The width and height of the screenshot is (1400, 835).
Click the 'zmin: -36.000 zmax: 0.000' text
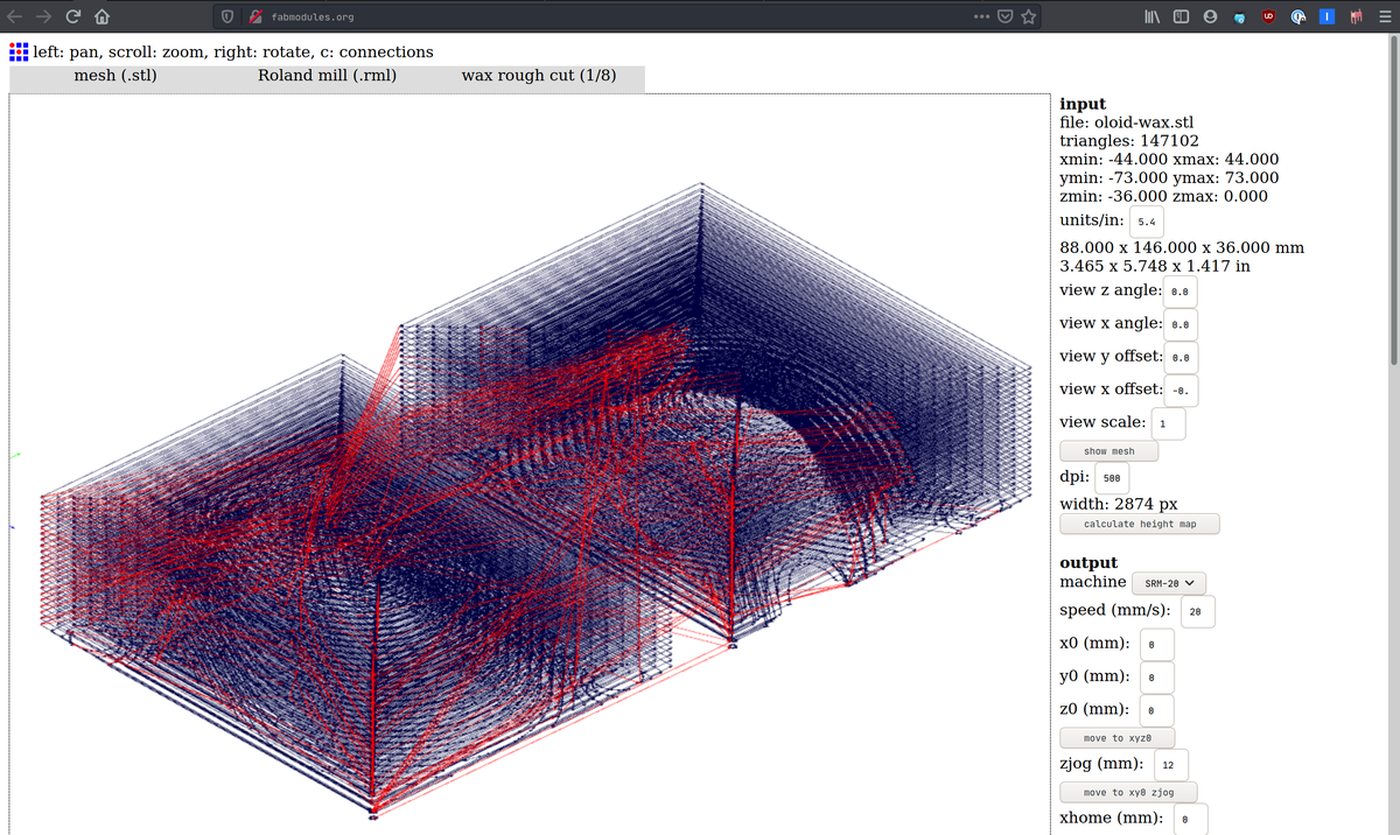[1164, 196]
